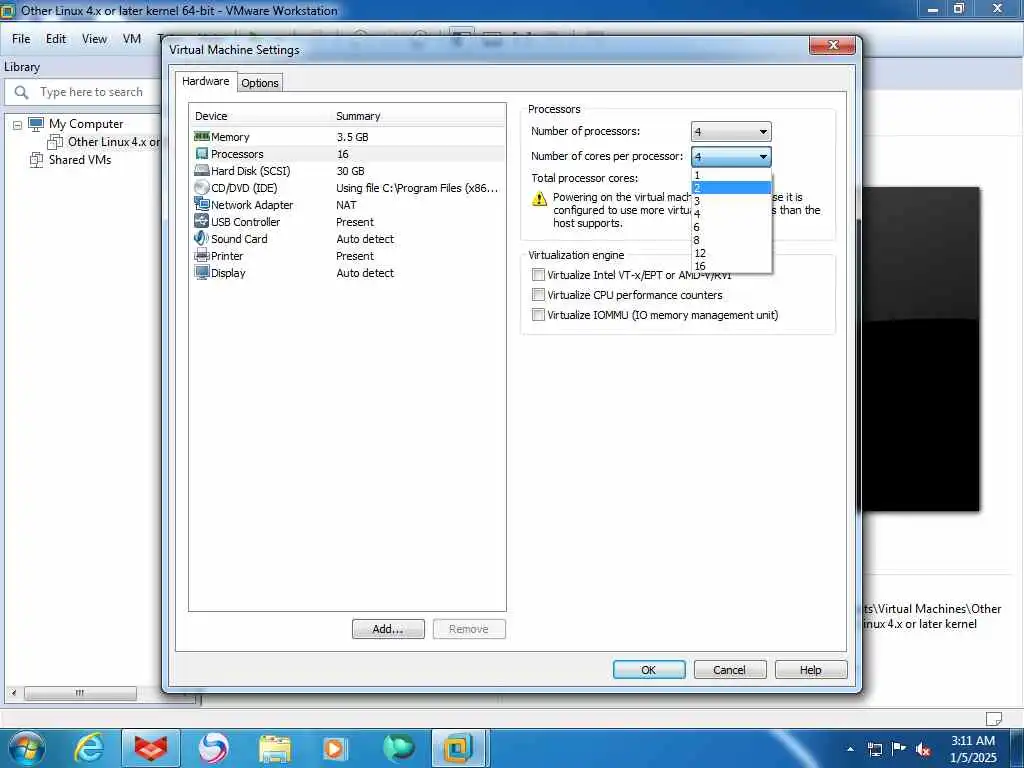This screenshot has width=1024, height=768.
Task: Click the Printer device icon
Action: (x=201, y=255)
